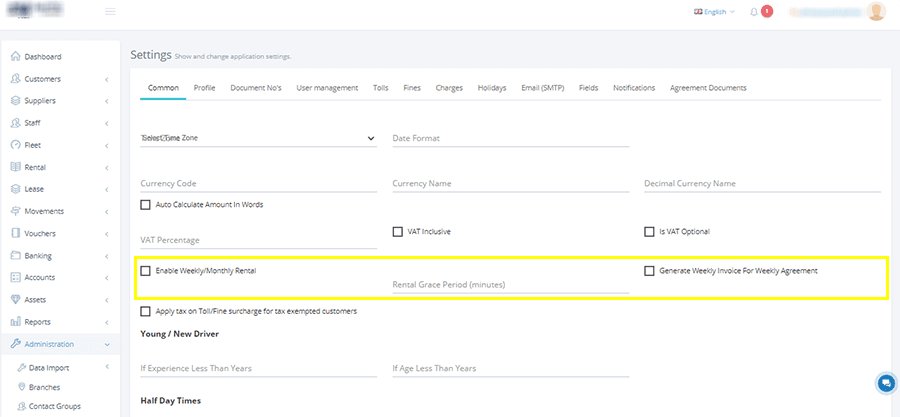
Task: Open notifications bell icon
Action: pos(754,12)
